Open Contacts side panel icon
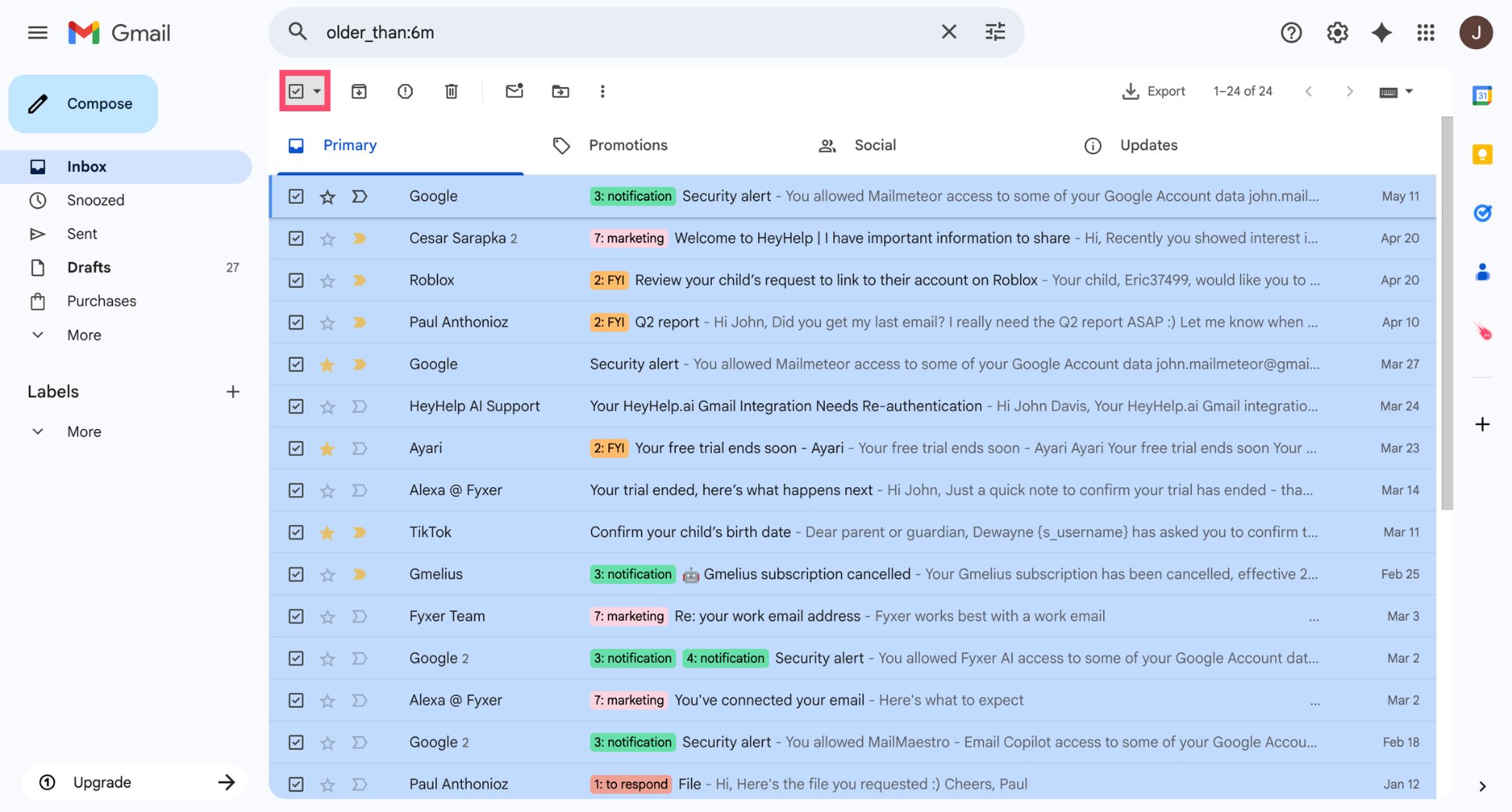Viewport: 1512px width, 812px height. click(1482, 272)
